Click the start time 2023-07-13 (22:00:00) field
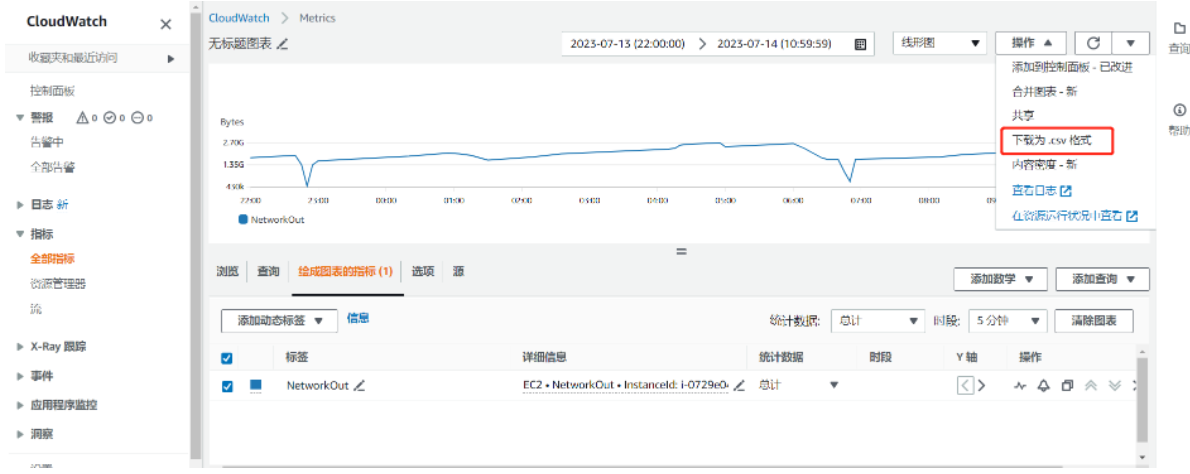This screenshot has width=1190, height=474. click(x=628, y=44)
